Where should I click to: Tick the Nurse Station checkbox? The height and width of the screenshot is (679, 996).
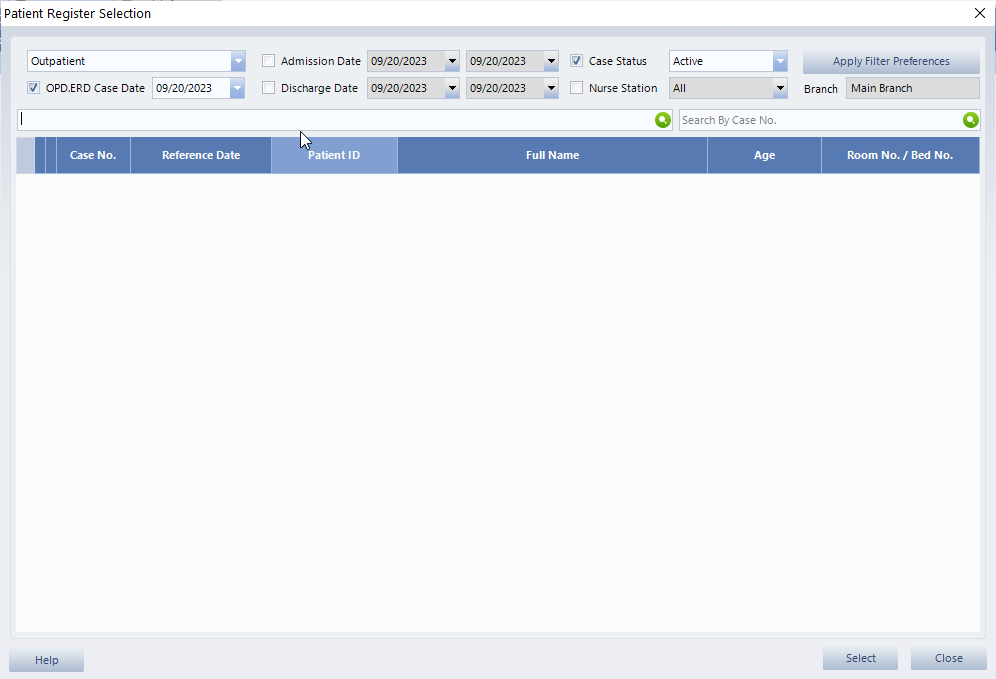pyautogui.click(x=577, y=88)
